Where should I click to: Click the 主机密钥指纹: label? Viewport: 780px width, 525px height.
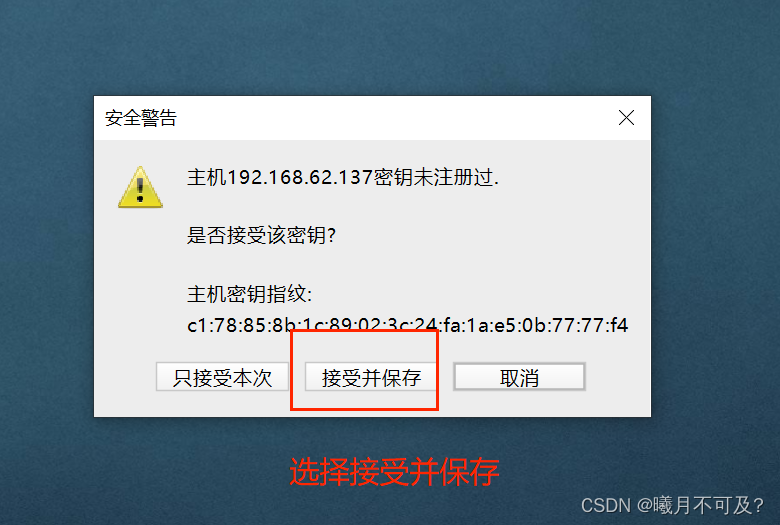pos(250,294)
